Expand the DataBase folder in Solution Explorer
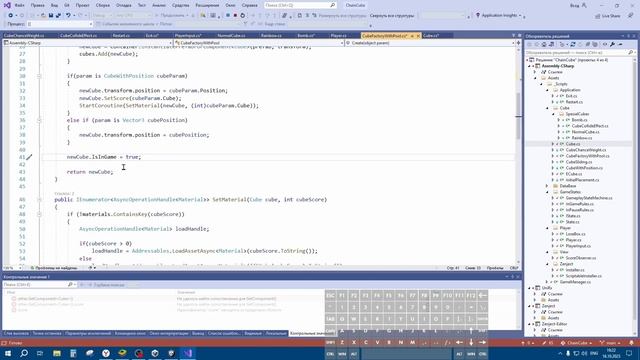The height and width of the screenshot is (360, 640). (547, 186)
